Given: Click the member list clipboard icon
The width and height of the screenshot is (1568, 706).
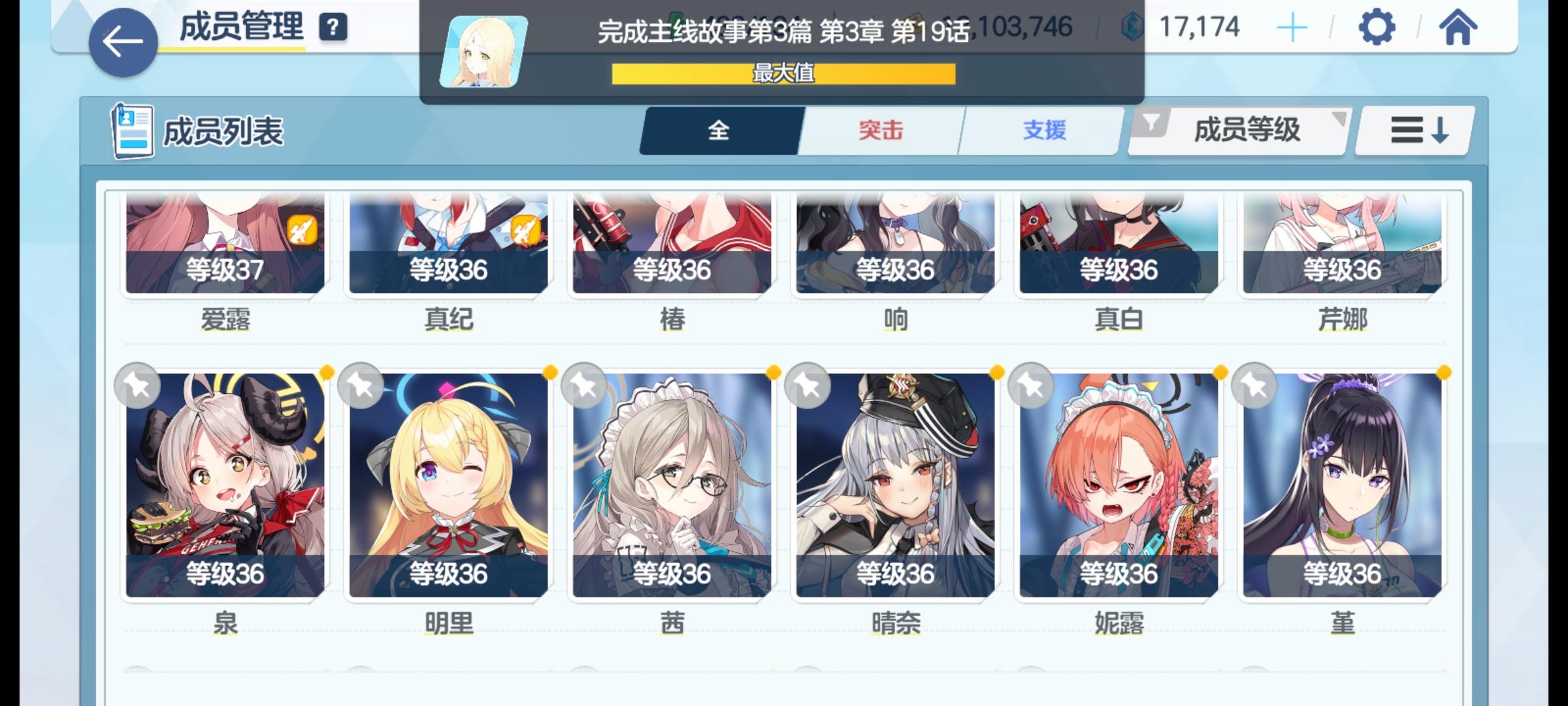Looking at the screenshot, I should 133,131.
